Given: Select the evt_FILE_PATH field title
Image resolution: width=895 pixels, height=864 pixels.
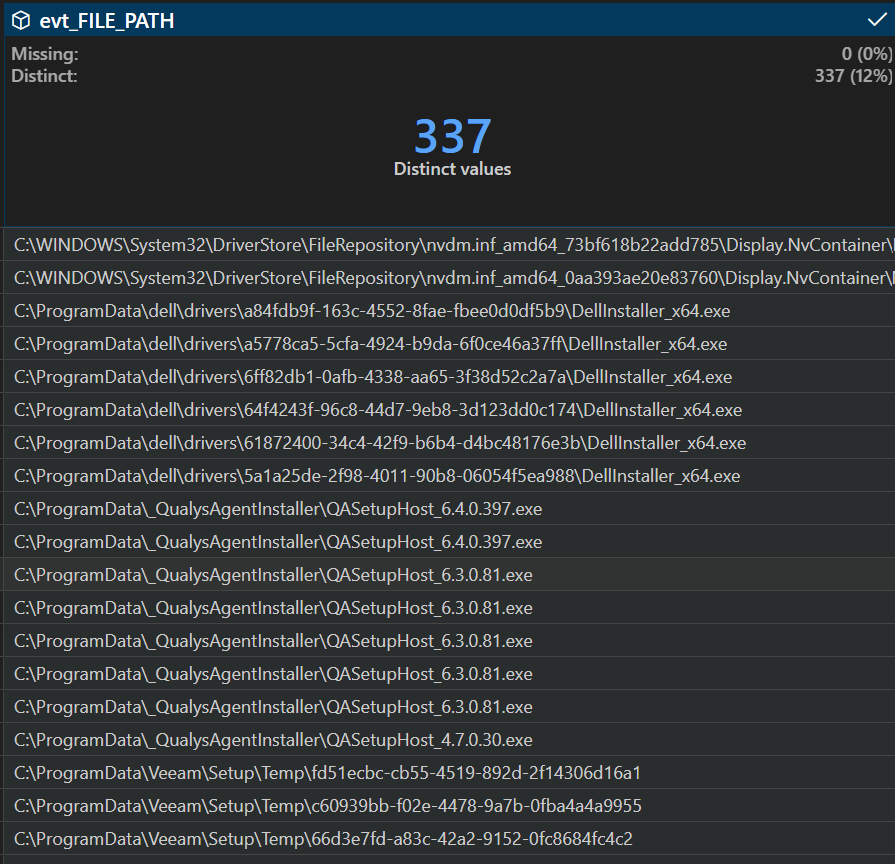Looking at the screenshot, I should point(107,20).
